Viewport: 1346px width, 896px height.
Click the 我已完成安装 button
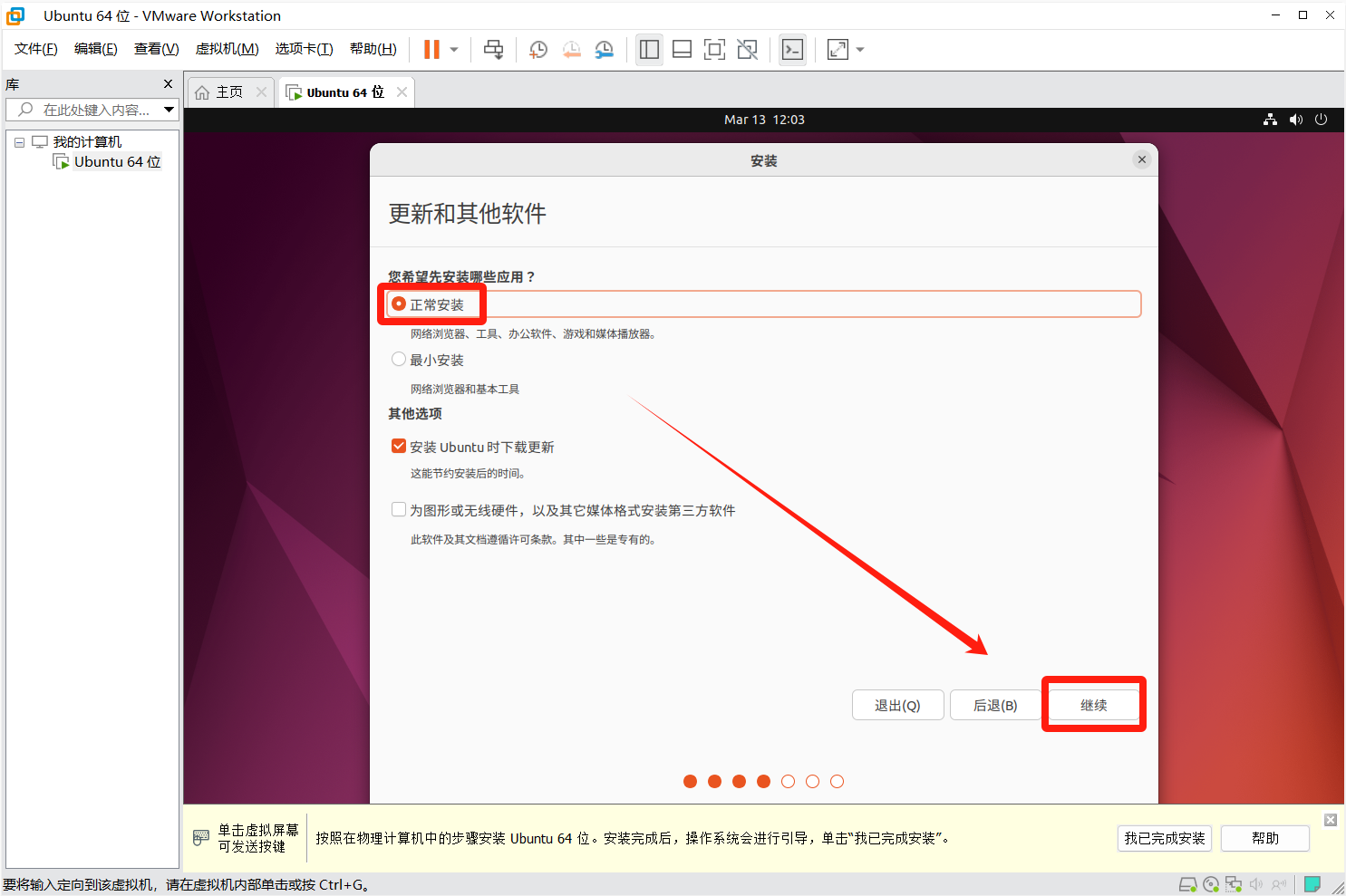pyautogui.click(x=1165, y=838)
